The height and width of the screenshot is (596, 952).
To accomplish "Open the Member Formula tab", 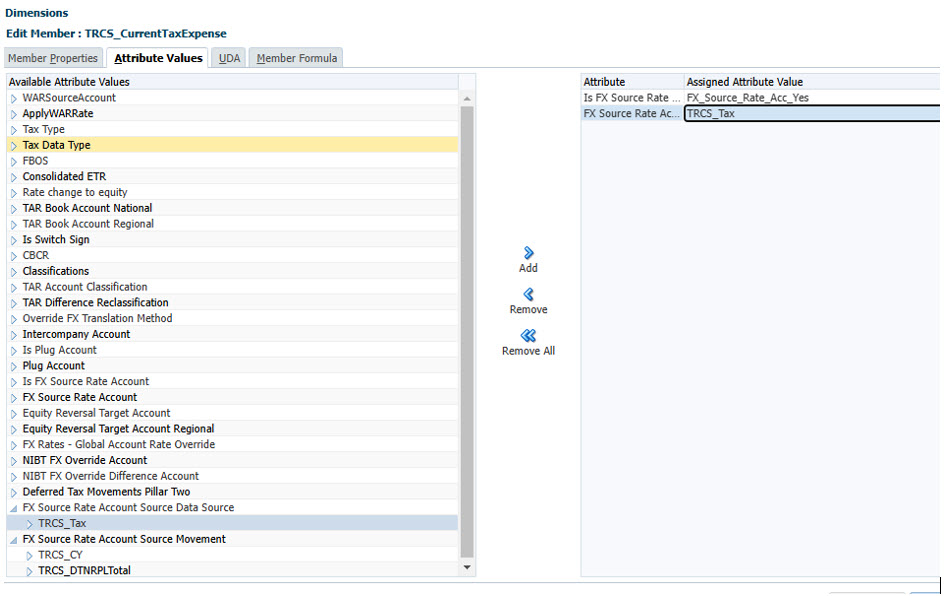I will [296, 58].
